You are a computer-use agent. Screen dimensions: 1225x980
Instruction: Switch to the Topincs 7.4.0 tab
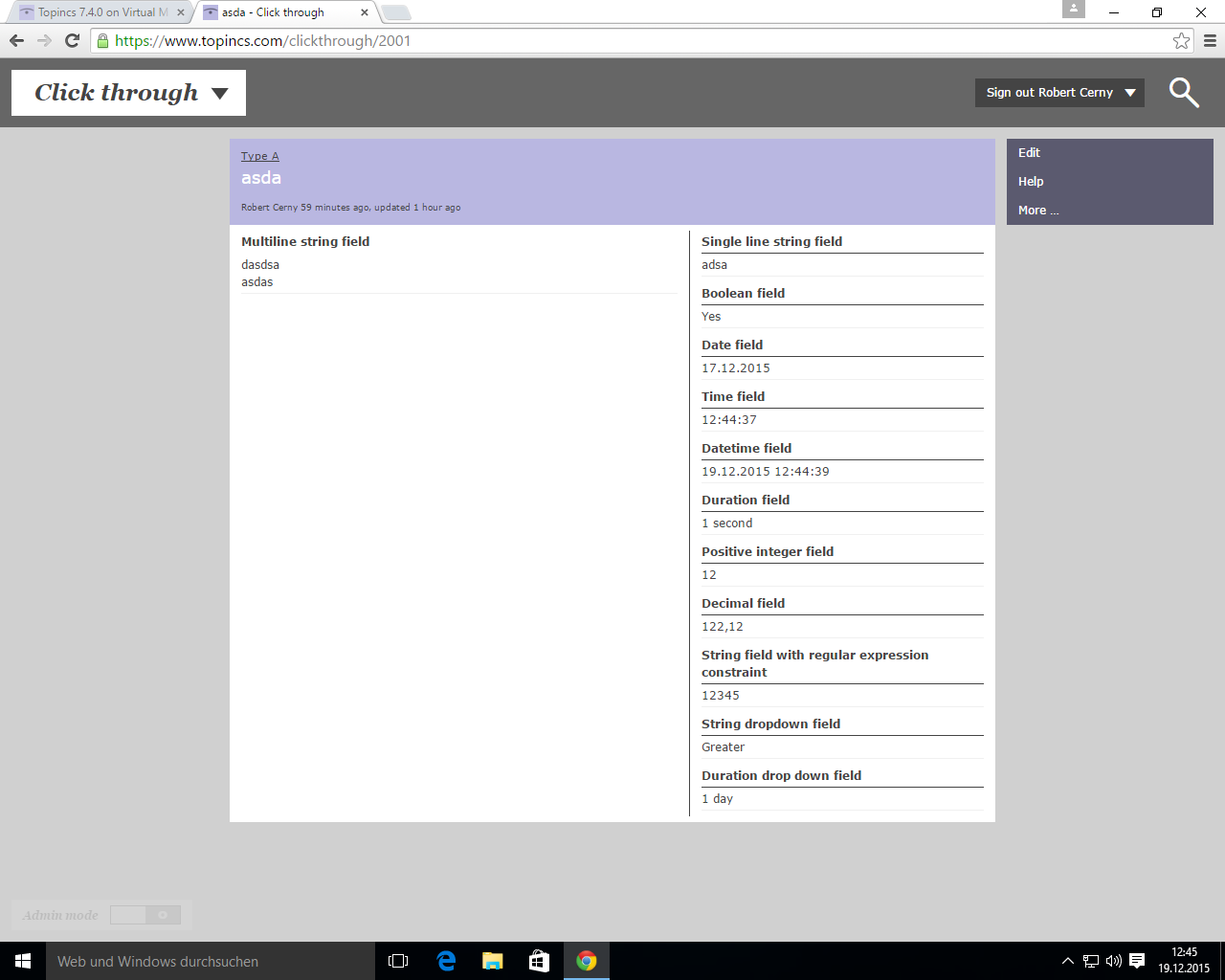click(x=100, y=12)
